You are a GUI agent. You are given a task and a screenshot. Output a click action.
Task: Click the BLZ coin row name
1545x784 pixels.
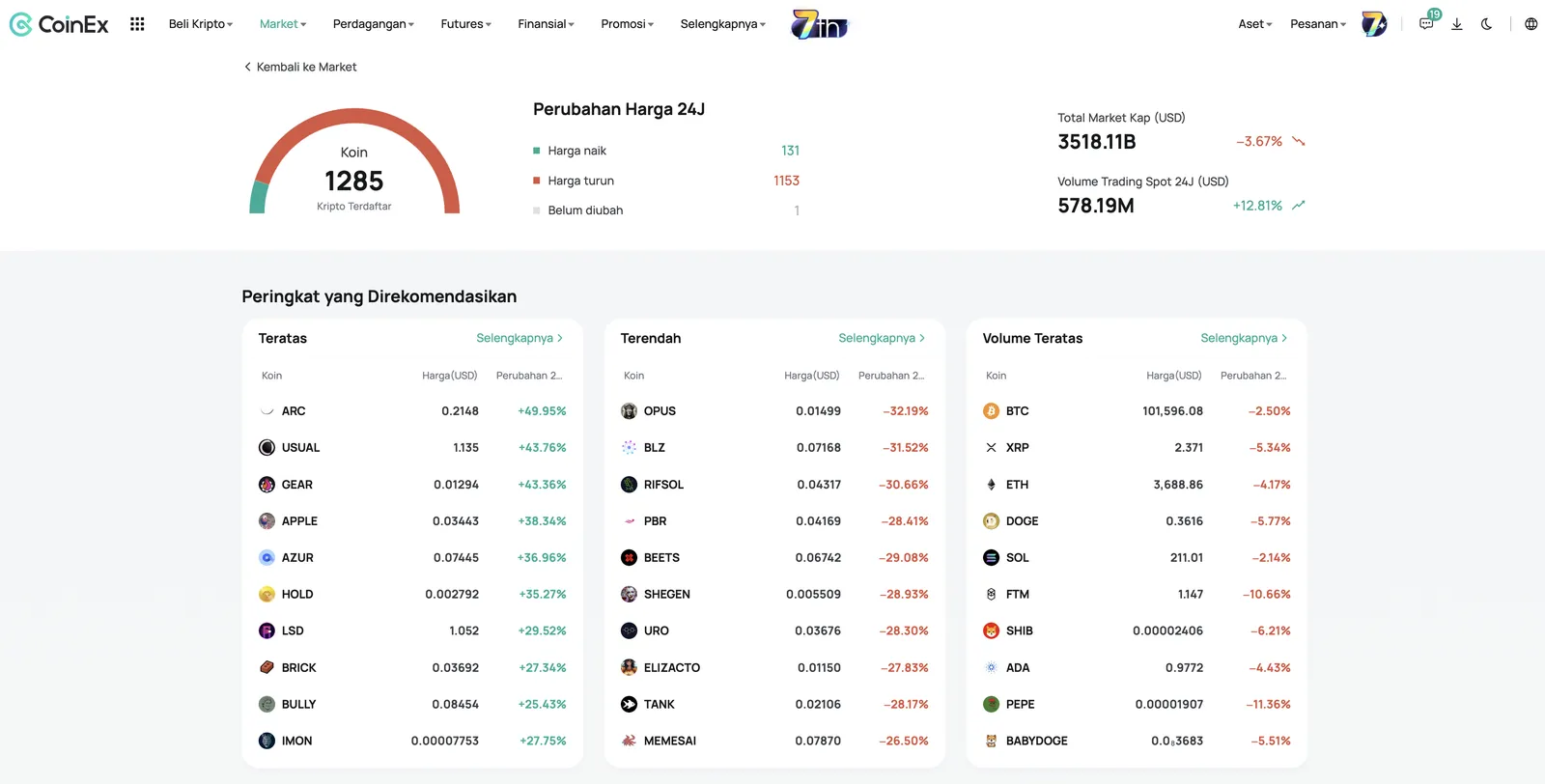point(655,448)
